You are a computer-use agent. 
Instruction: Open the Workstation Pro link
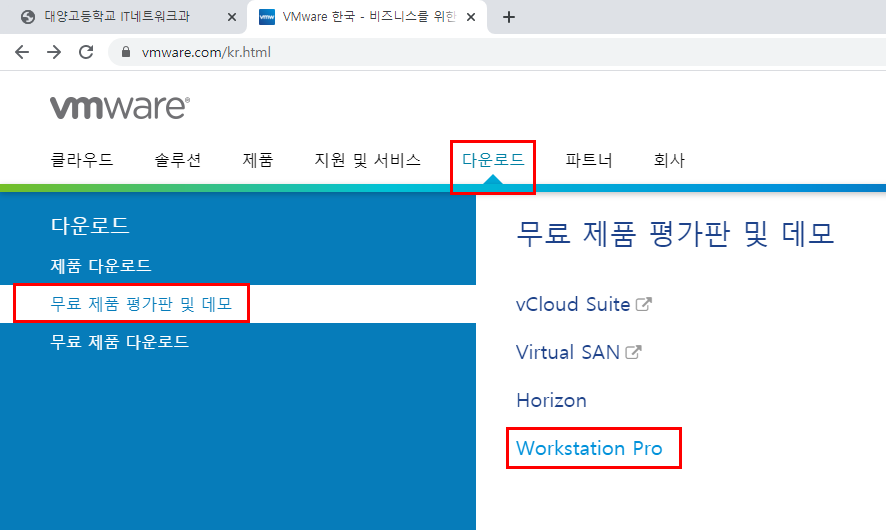tap(589, 448)
